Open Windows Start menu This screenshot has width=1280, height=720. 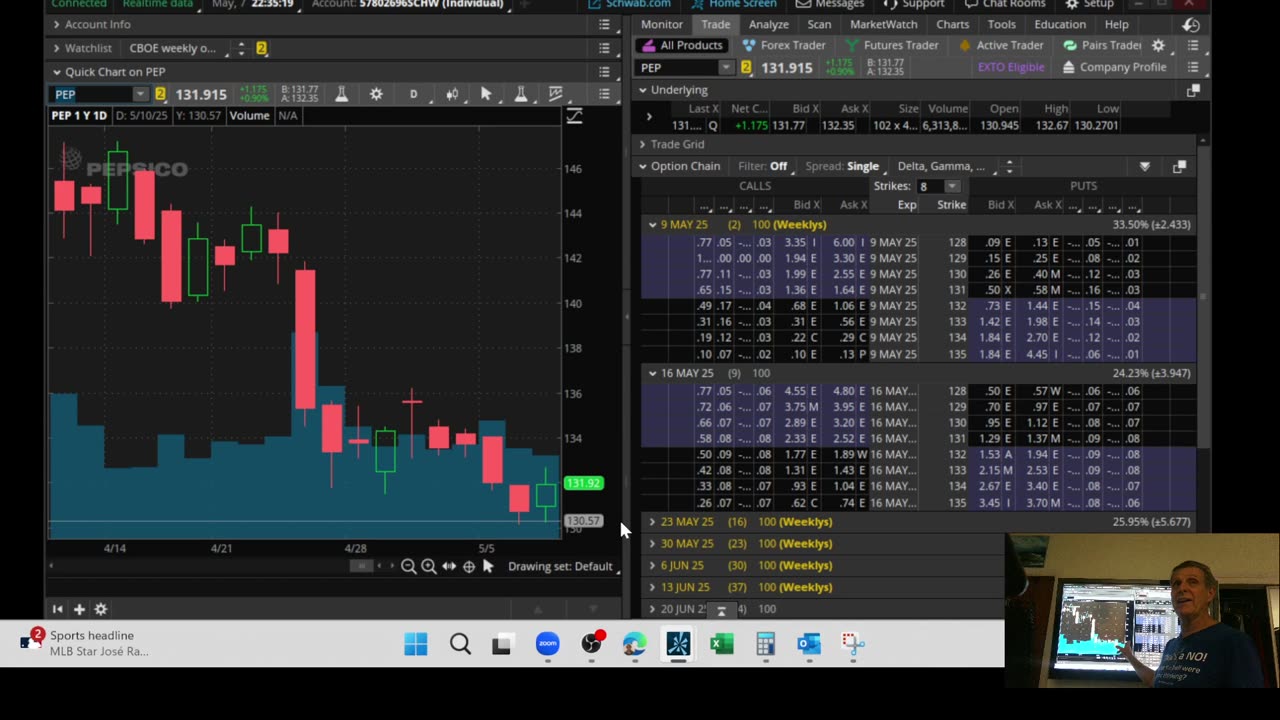[x=416, y=644]
